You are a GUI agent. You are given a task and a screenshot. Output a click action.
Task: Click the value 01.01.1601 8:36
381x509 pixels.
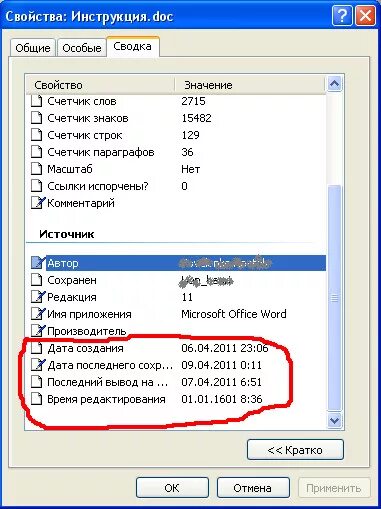pos(222,399)
